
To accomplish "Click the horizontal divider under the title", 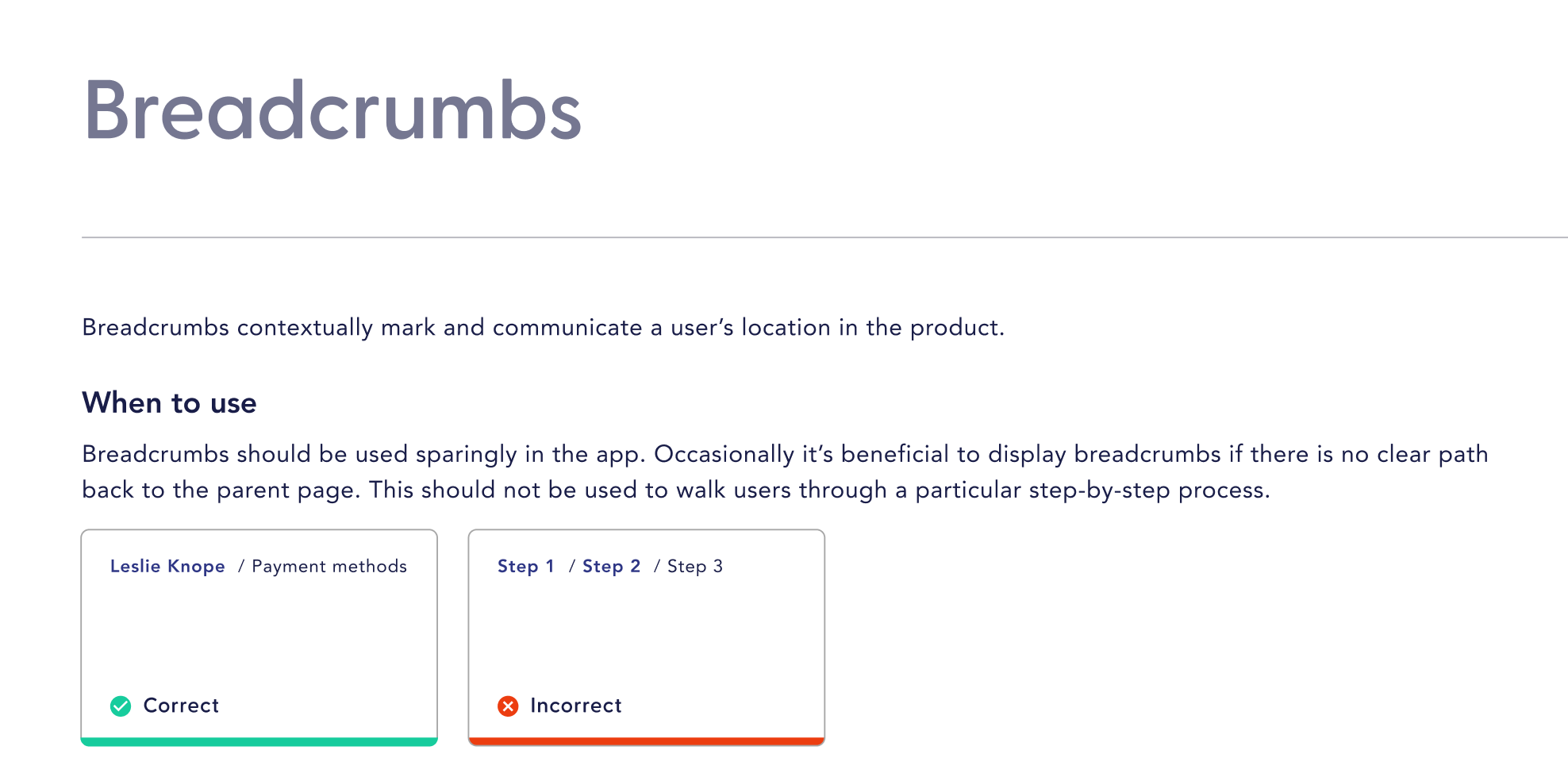I will click(824, 237).
